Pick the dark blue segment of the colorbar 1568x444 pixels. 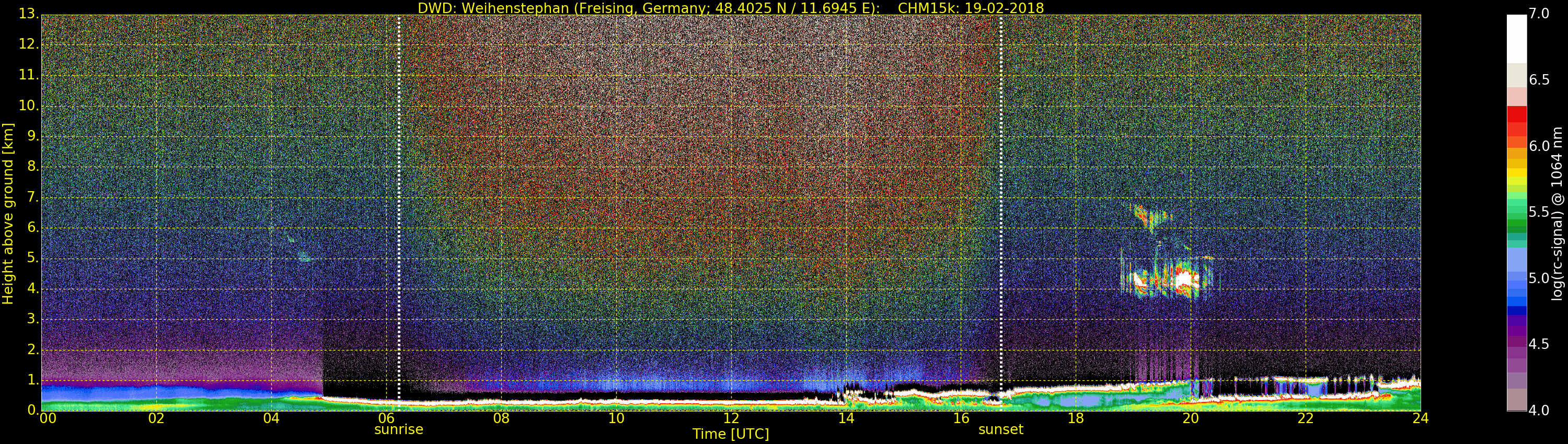pyautogui.click(x=1516, y=310)
